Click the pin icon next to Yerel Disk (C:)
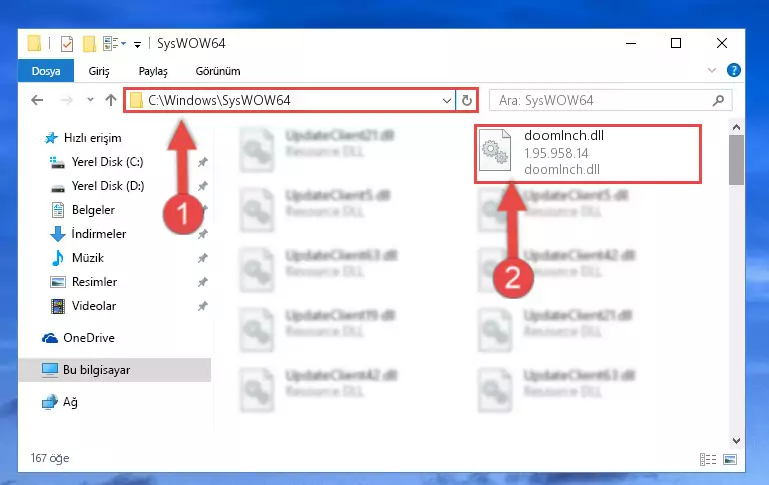 click(202, 162)
